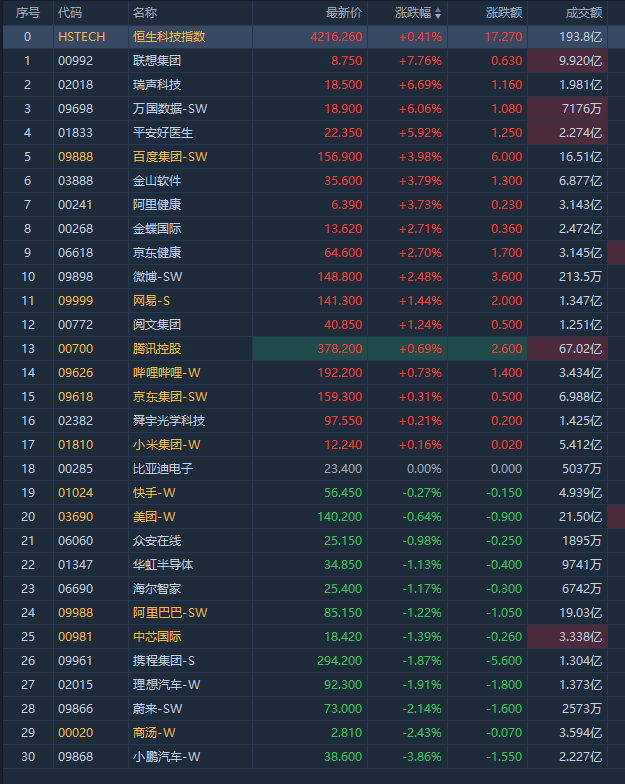Click stock code 00981 for 中芯国际

click(x=75, y=636)
